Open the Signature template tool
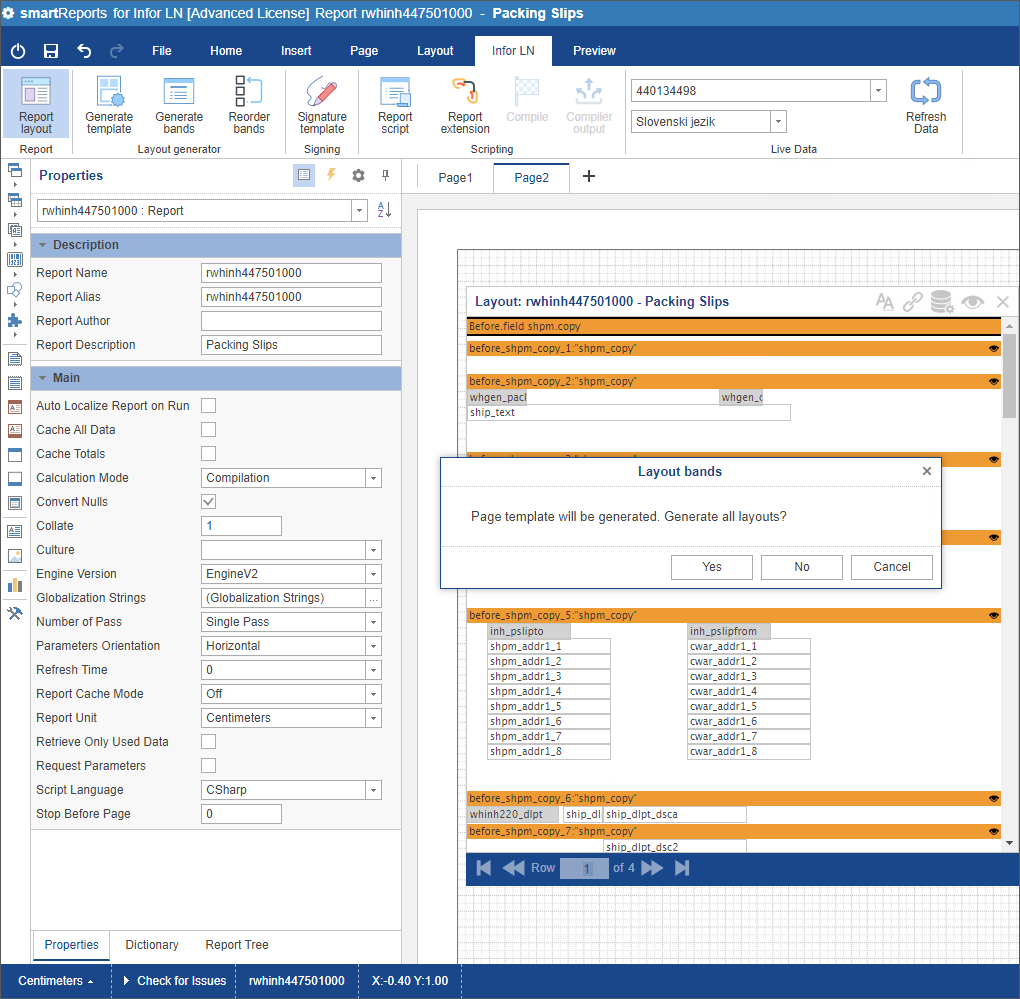This screenshot has width=1020, height=999. 322,104
